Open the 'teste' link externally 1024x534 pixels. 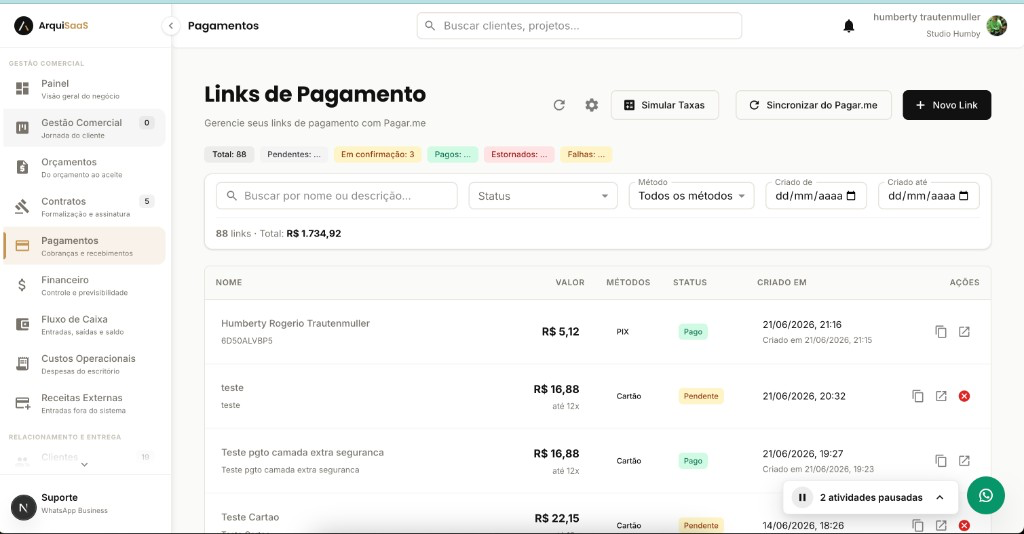[941, 396]
